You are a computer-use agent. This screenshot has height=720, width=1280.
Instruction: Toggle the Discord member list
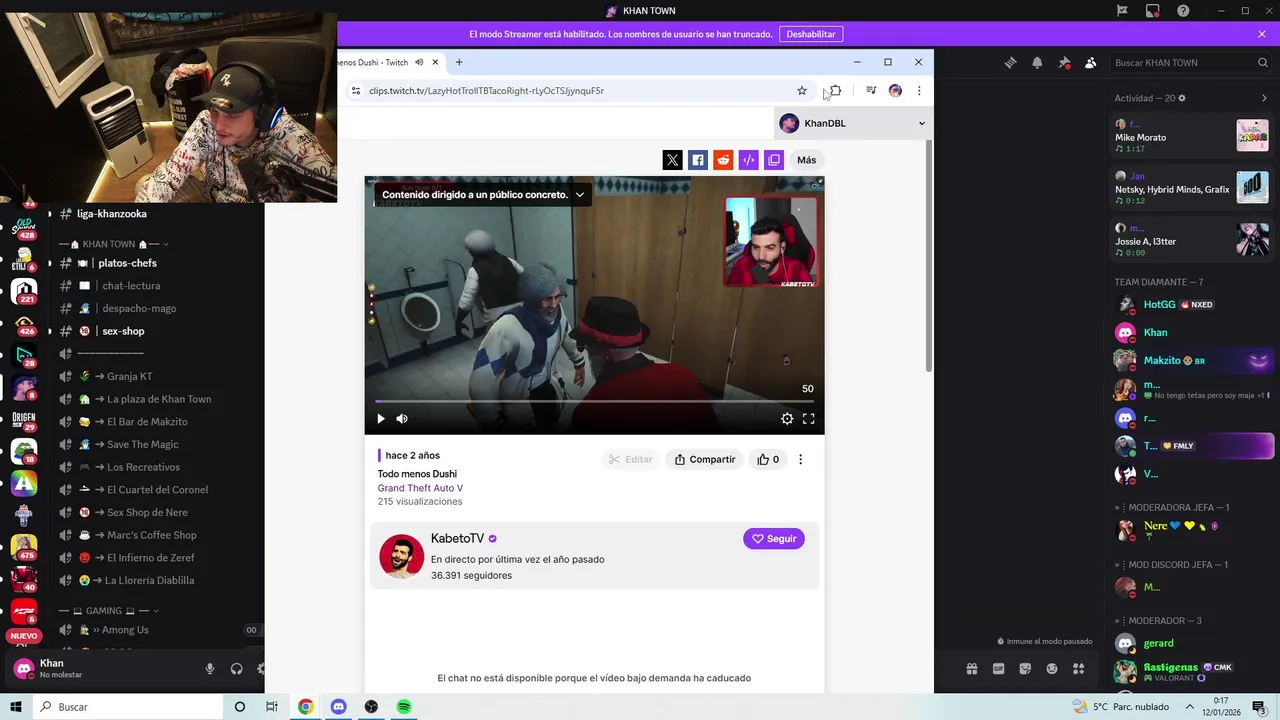click(x=1090, y=62)
